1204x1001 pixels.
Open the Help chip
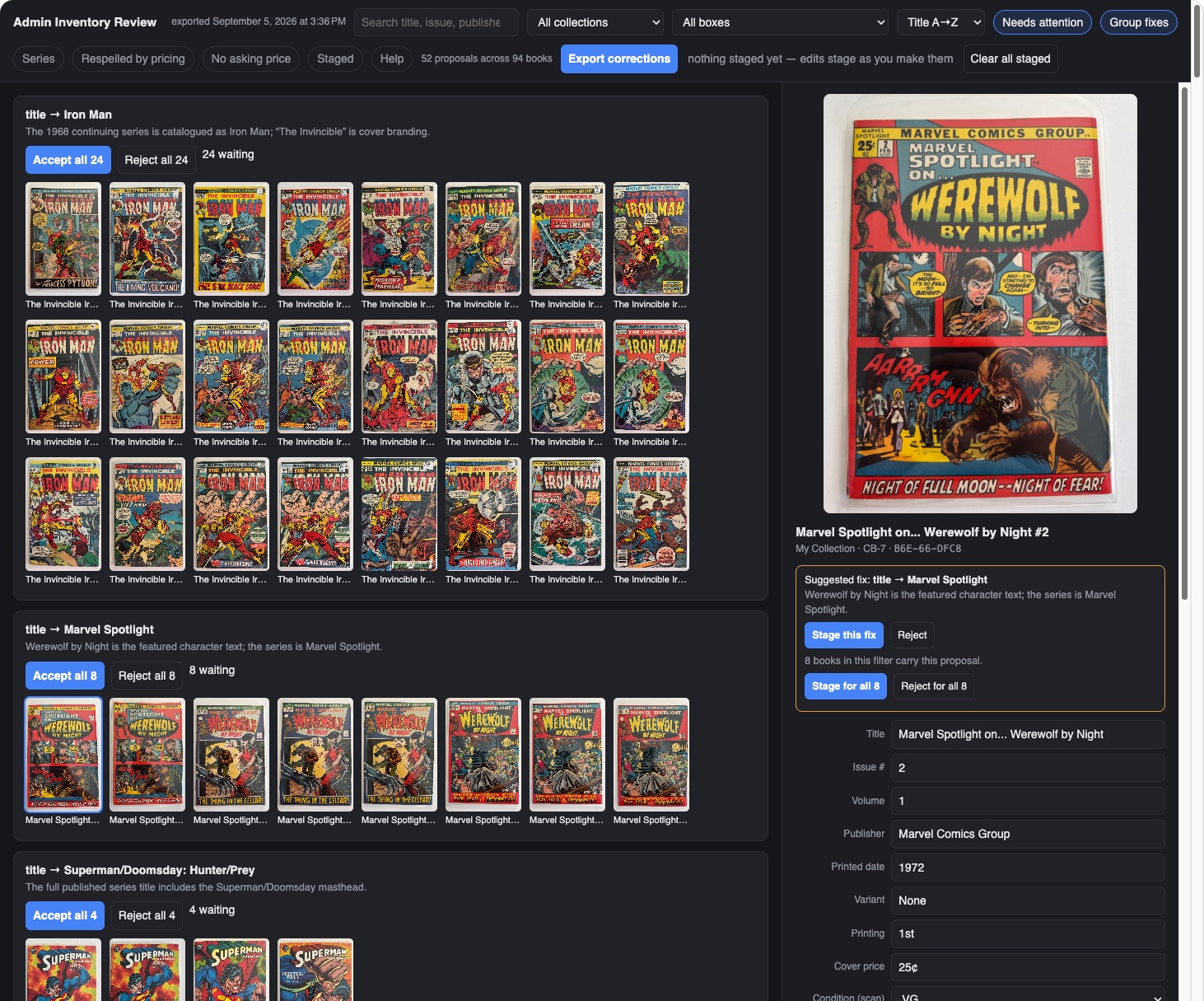point(392,58)
